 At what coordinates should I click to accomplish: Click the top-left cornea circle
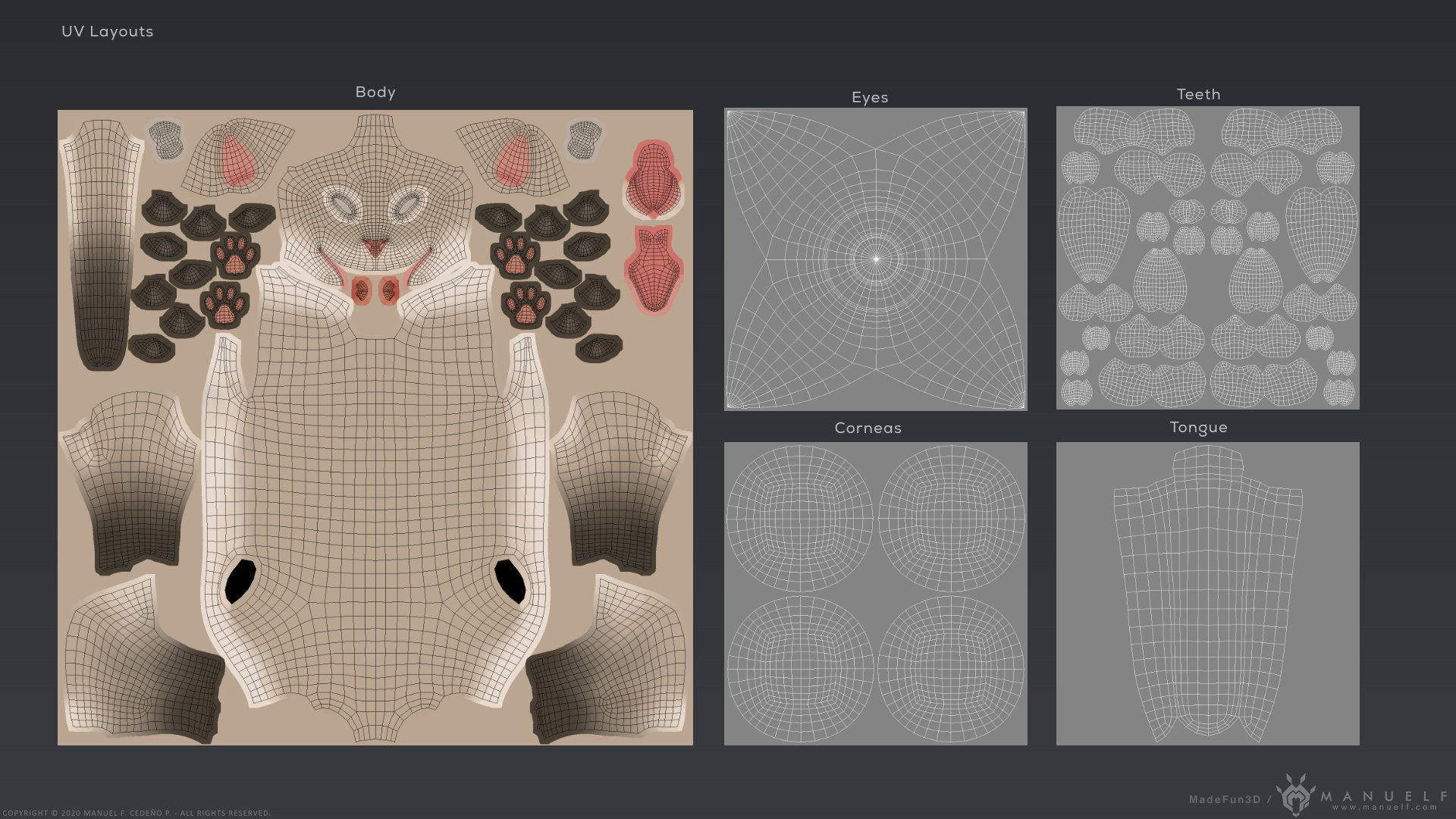coord(799,519)
